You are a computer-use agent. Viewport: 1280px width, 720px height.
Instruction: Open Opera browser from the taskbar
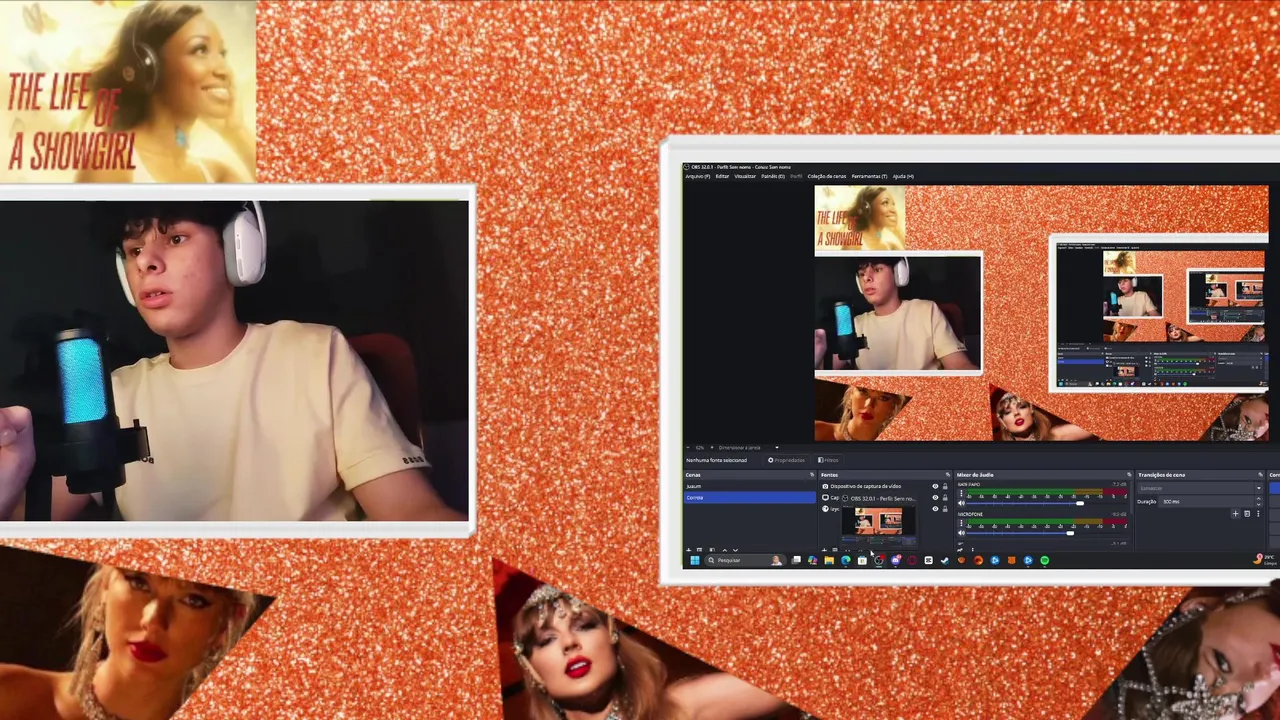(x=912, y=560)
